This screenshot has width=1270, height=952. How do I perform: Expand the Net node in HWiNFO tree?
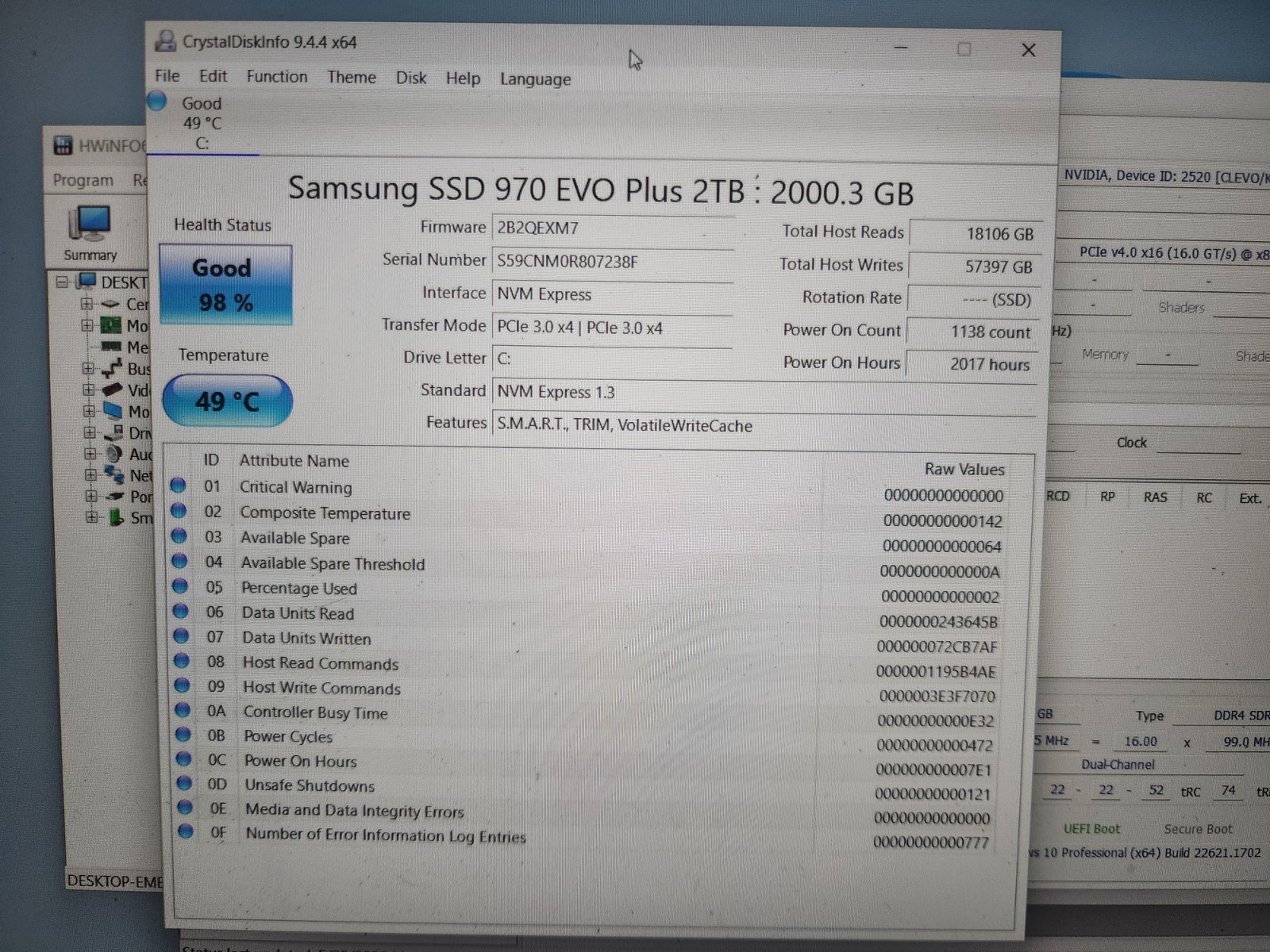tap(90, 475)
